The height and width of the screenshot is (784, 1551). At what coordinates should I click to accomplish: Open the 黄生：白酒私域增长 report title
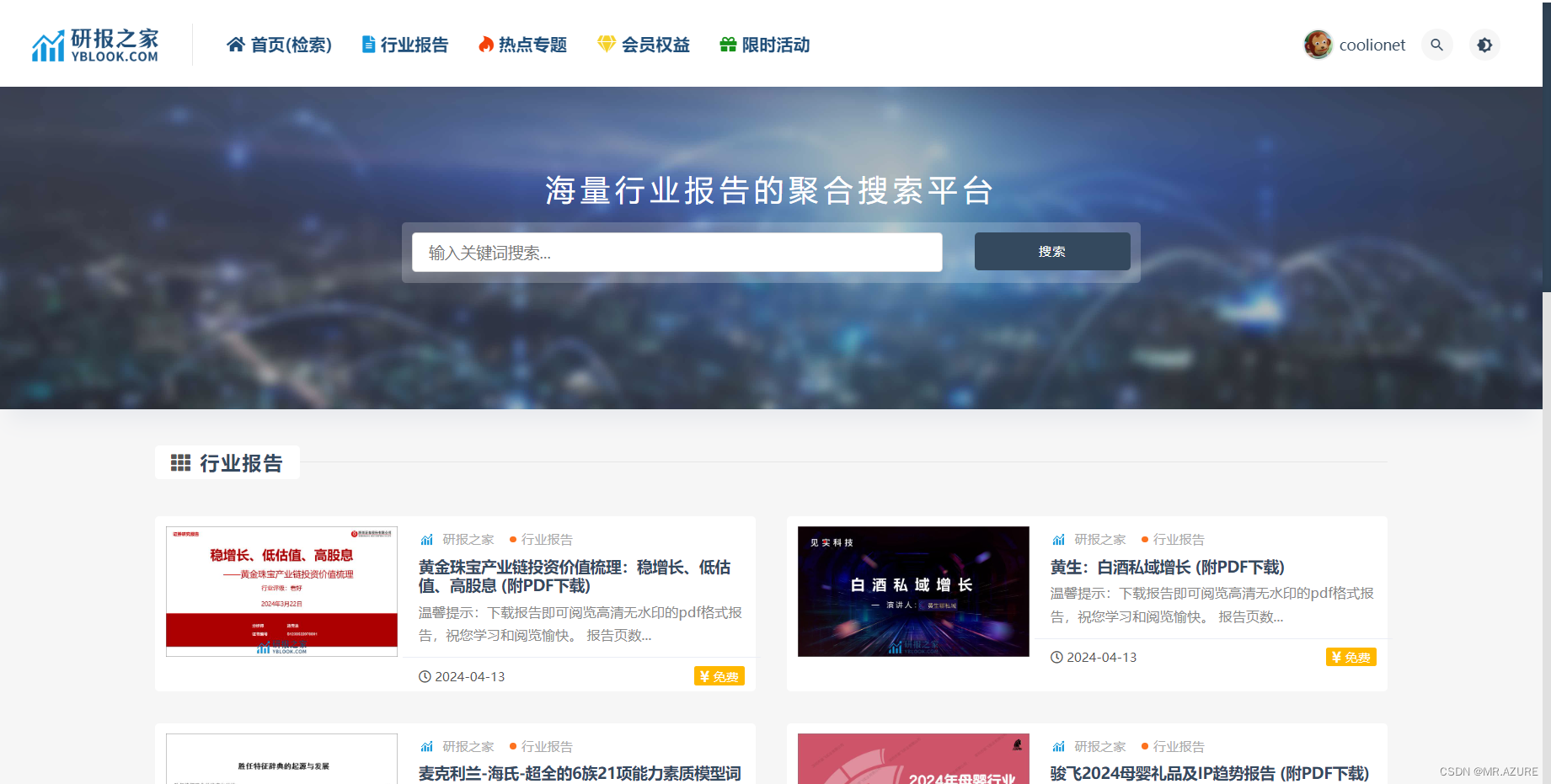(x=1167, y=567)
